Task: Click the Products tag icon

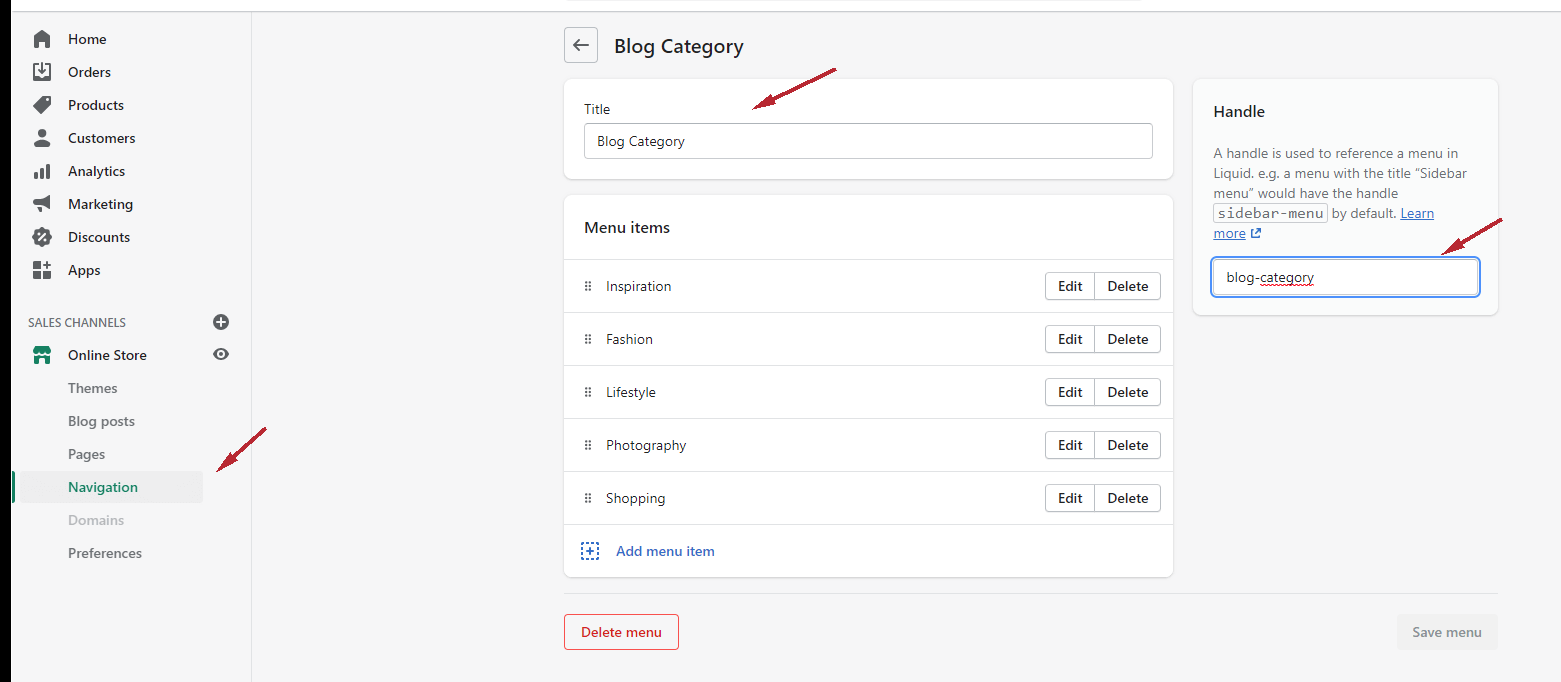Action: coord(42,105)
